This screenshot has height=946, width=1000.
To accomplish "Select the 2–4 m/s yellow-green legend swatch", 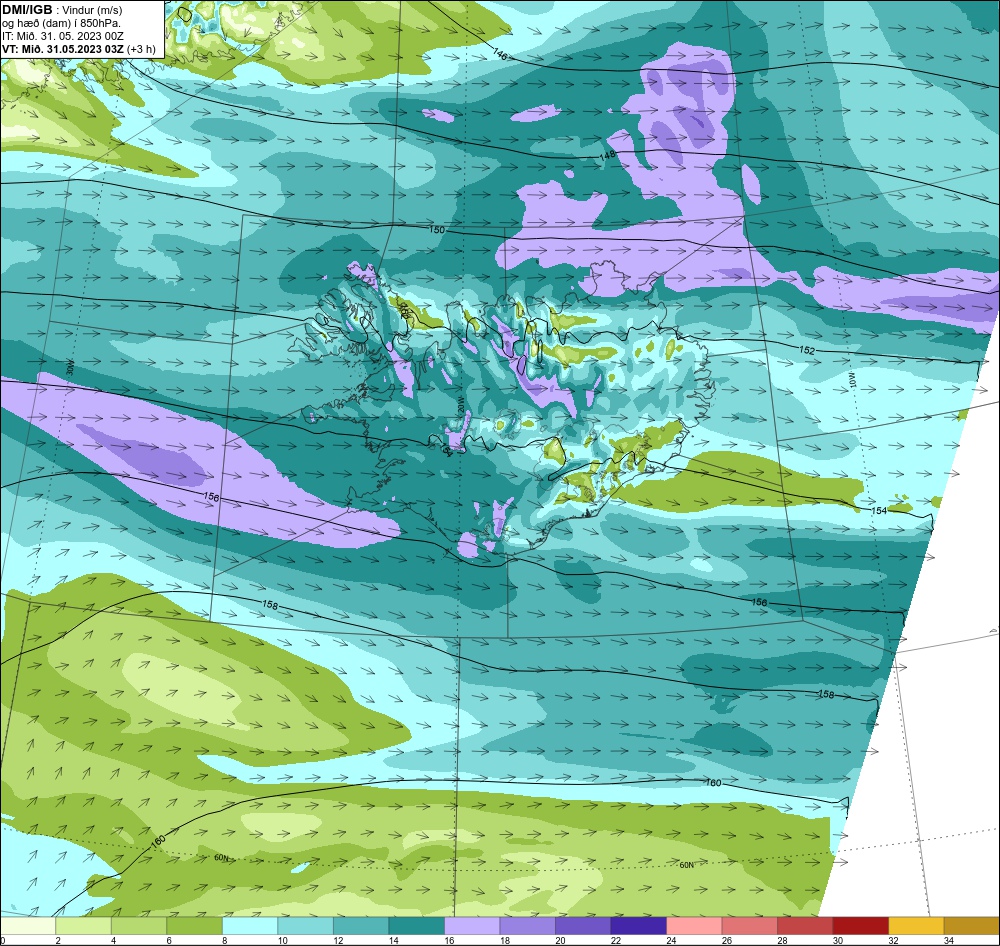I will [84, 926].
